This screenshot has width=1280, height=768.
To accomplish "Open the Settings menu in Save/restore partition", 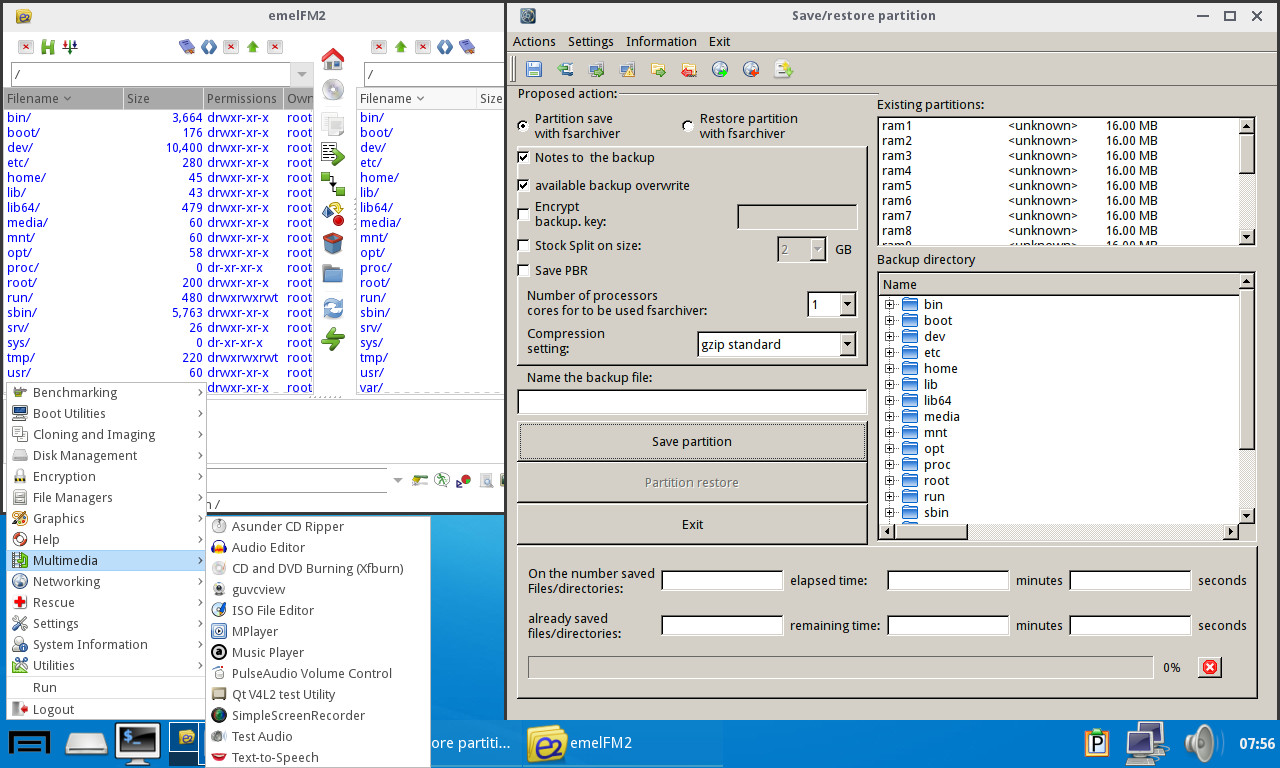I will (590, 42).
